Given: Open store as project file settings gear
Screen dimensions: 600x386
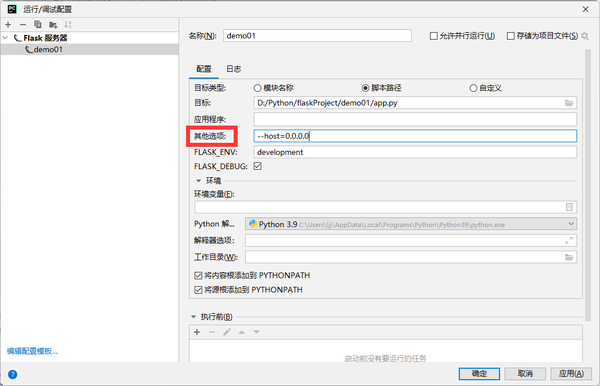Looking at the screenshot, I should [x=585, y=36].
